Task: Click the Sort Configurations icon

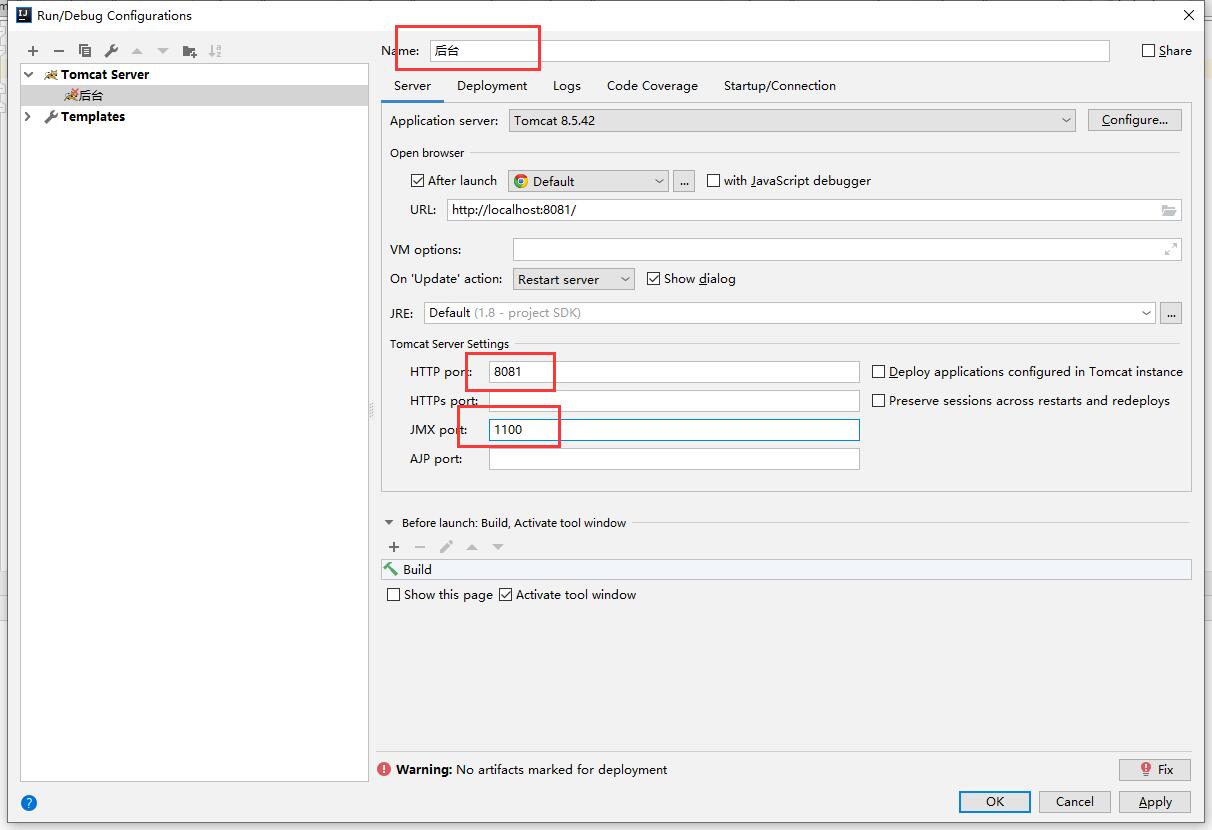Action: point(215,51)
